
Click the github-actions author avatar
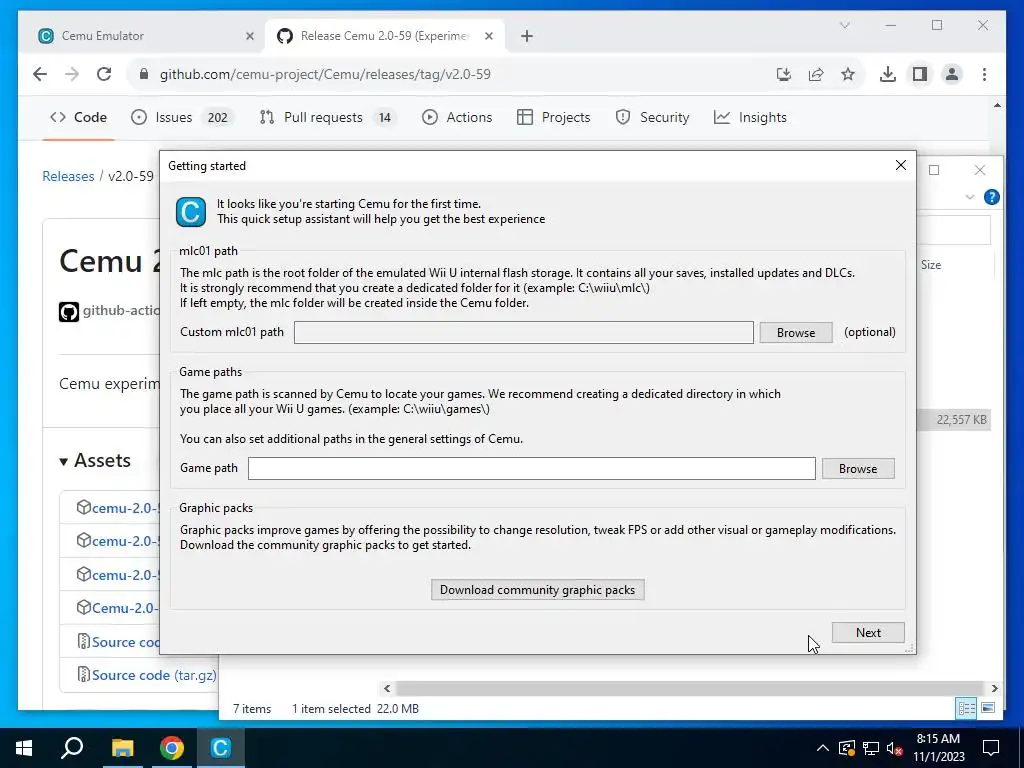[x=69, y=312]
